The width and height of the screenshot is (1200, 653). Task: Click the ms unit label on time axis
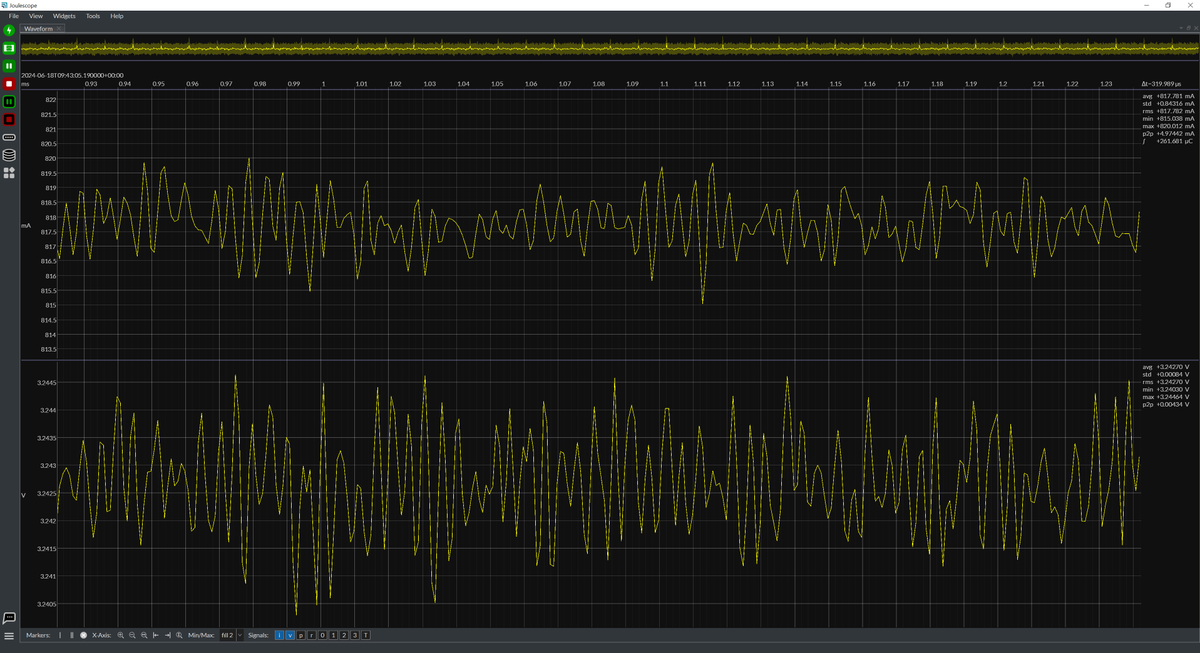click(25, 84)
